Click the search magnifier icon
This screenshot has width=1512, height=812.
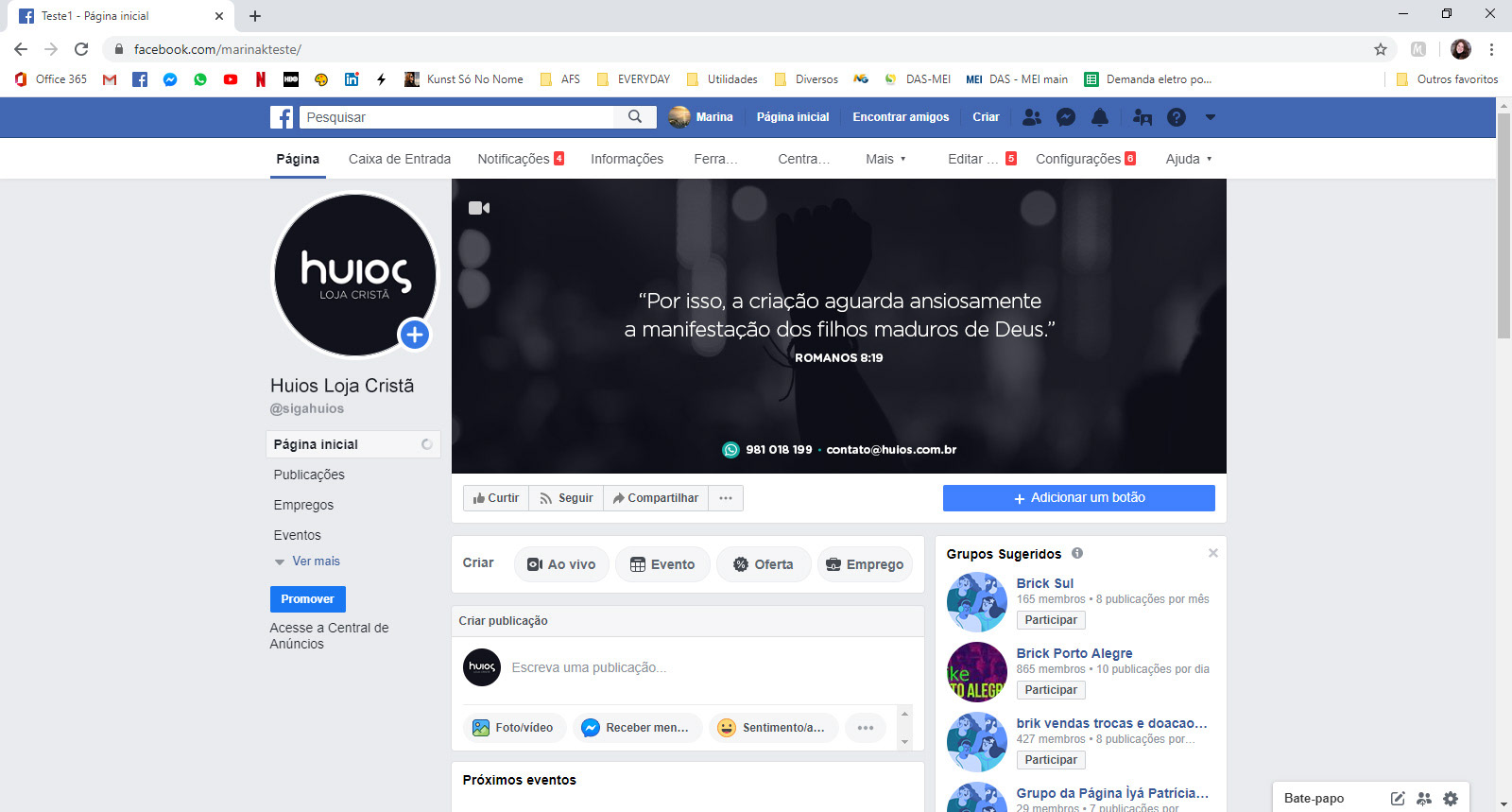635,116
